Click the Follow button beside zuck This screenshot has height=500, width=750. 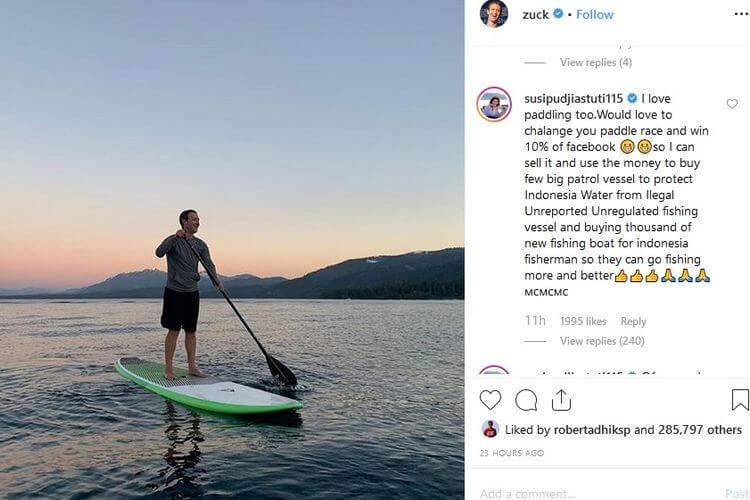tap(594, 15)
